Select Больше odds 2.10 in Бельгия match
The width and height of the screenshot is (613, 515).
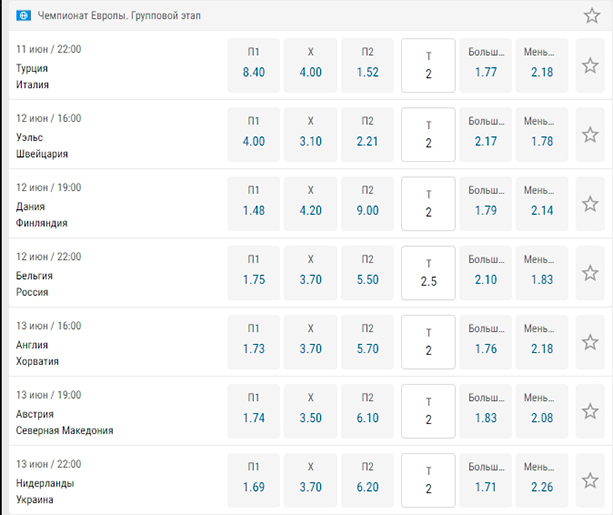[x=486, y=273]
